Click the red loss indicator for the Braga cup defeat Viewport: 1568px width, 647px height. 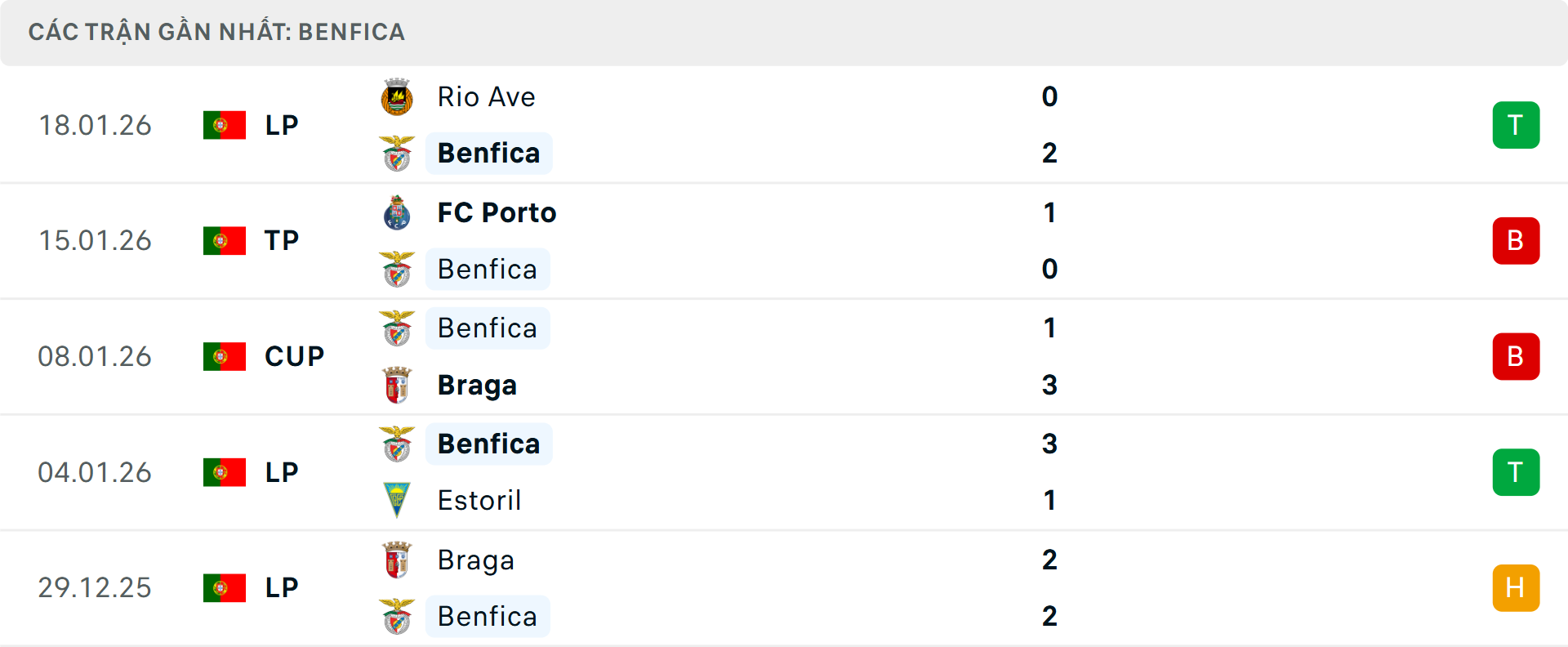click(x=1516, y=356)
